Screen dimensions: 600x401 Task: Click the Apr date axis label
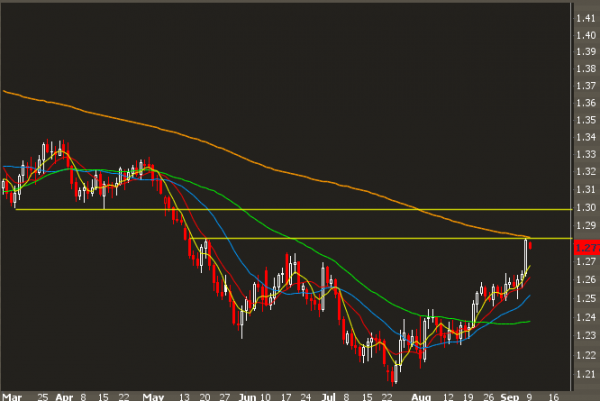pyautogui.click(x=66, y=394)
